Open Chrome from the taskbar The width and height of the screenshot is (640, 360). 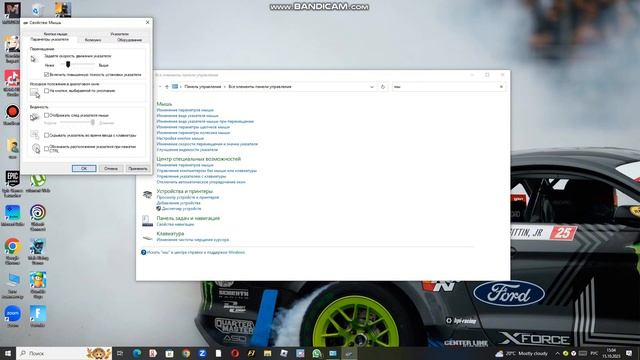[186, 353]
